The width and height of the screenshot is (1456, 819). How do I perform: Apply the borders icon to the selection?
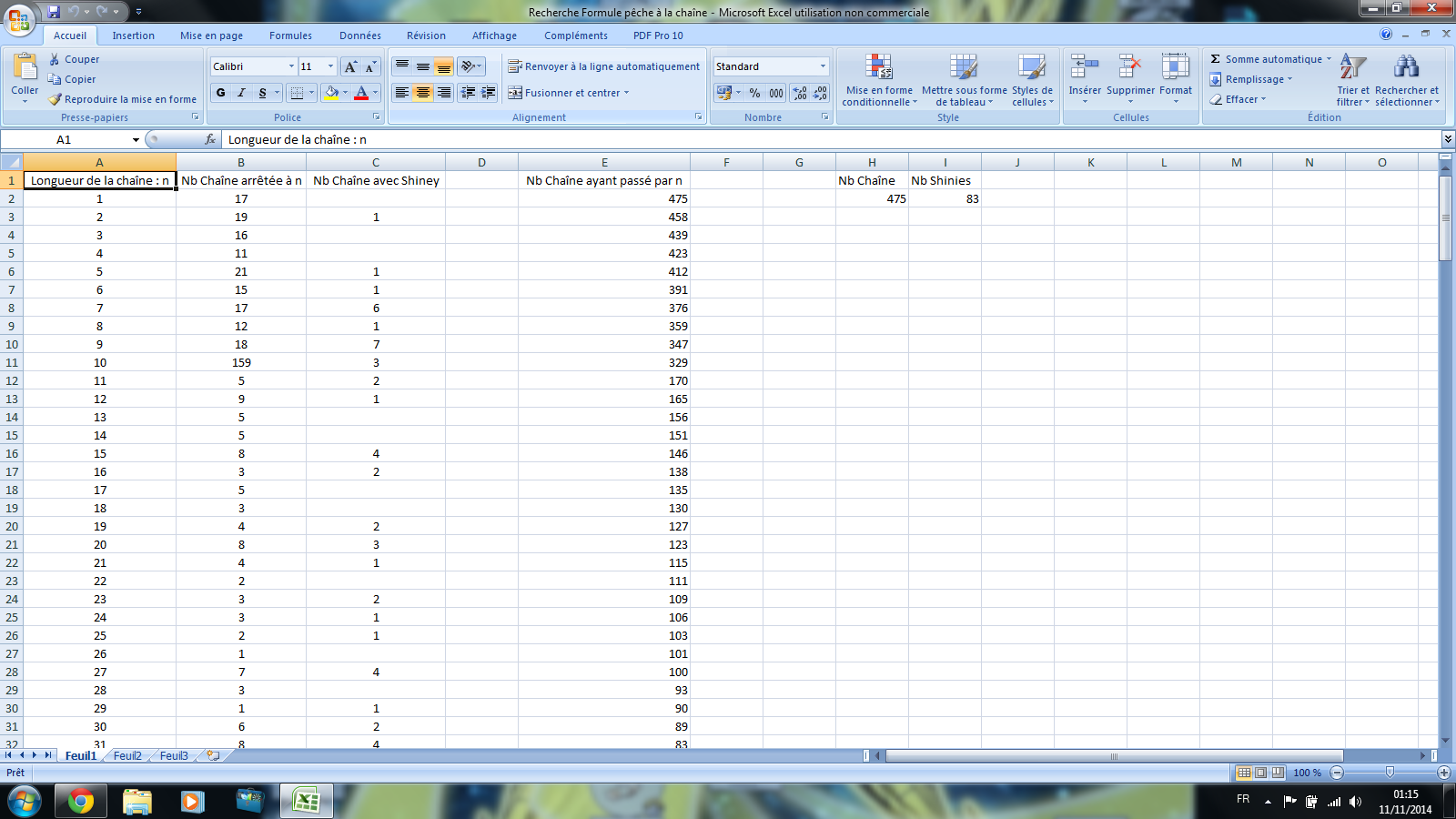click(297, 93)
